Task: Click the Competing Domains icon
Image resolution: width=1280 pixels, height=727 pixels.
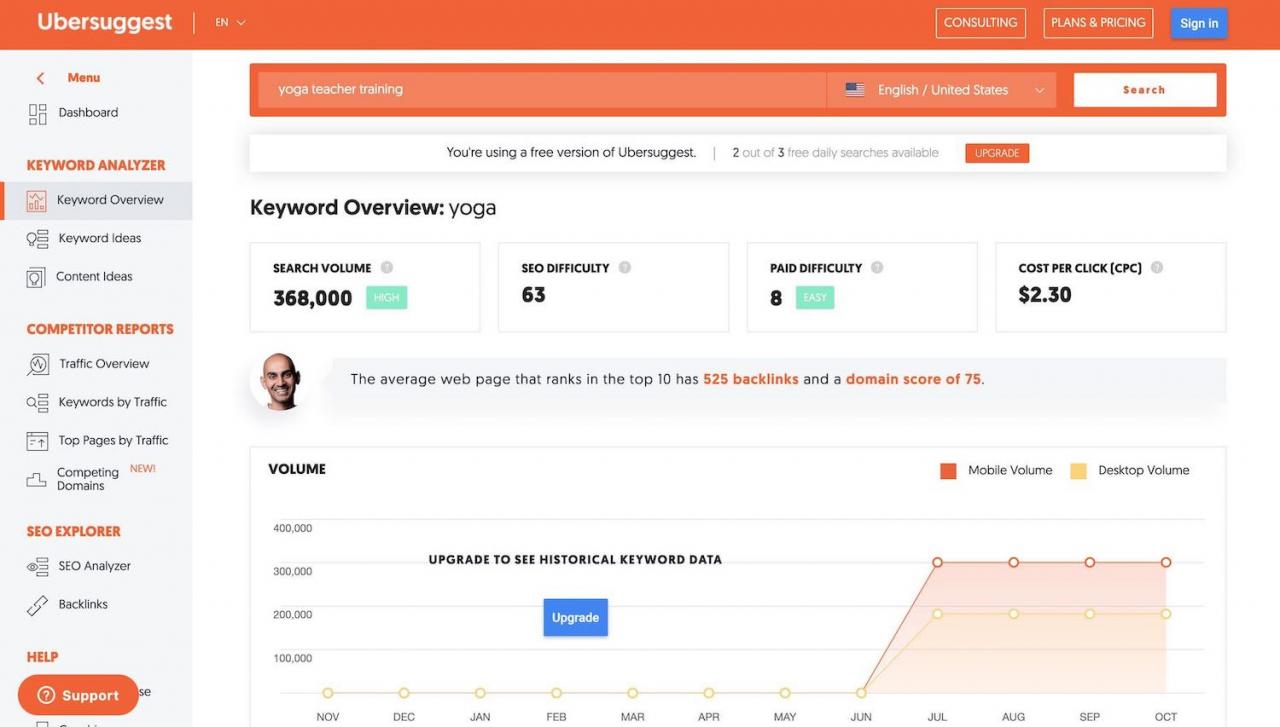Action: (x=37, y=480)
